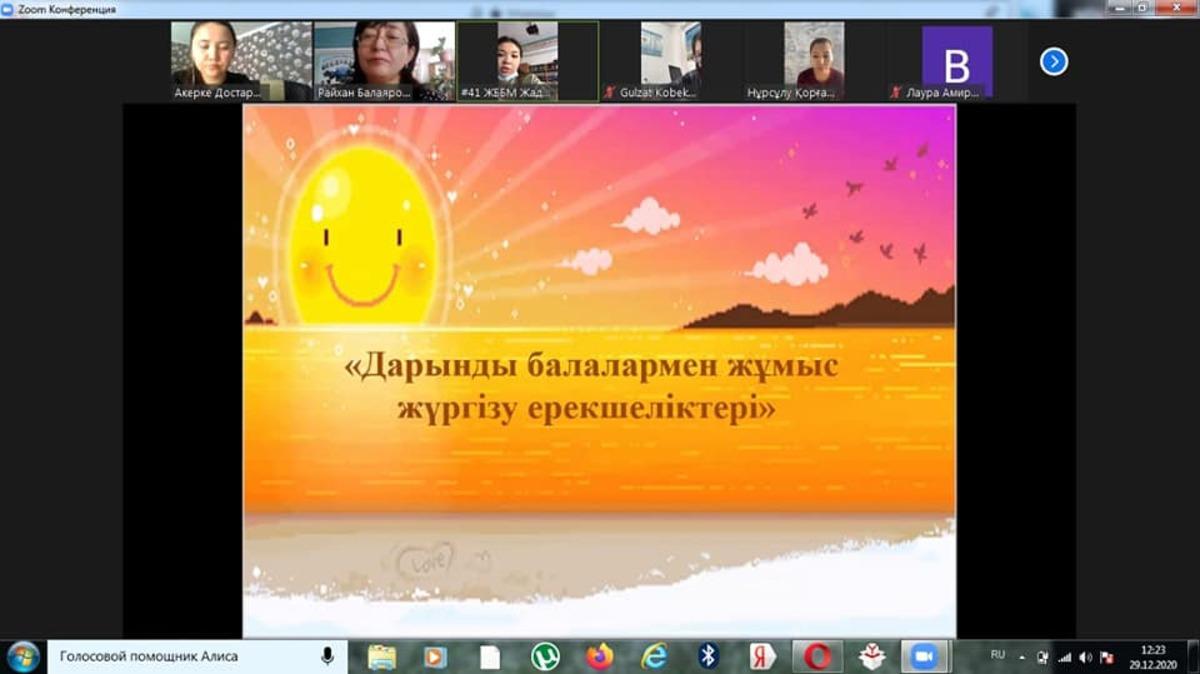Activate the Alice voice assistant microphone
The width and height of the screenshot is (1200, 674).
tap(327, 657)
